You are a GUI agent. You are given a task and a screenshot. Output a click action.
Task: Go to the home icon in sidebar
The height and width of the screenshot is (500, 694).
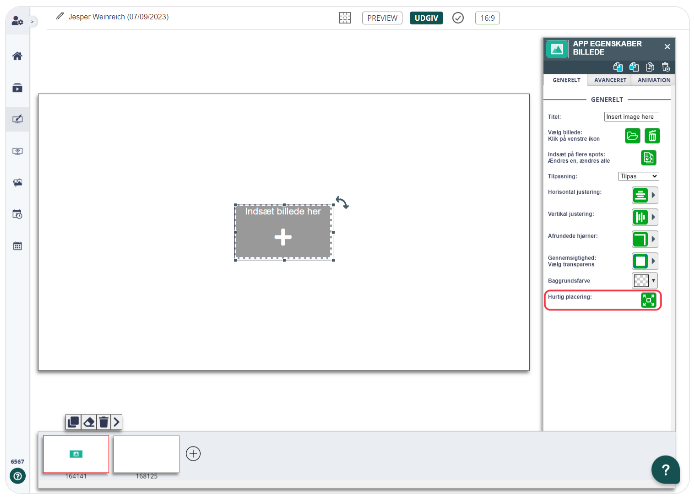tap(17, 56)
